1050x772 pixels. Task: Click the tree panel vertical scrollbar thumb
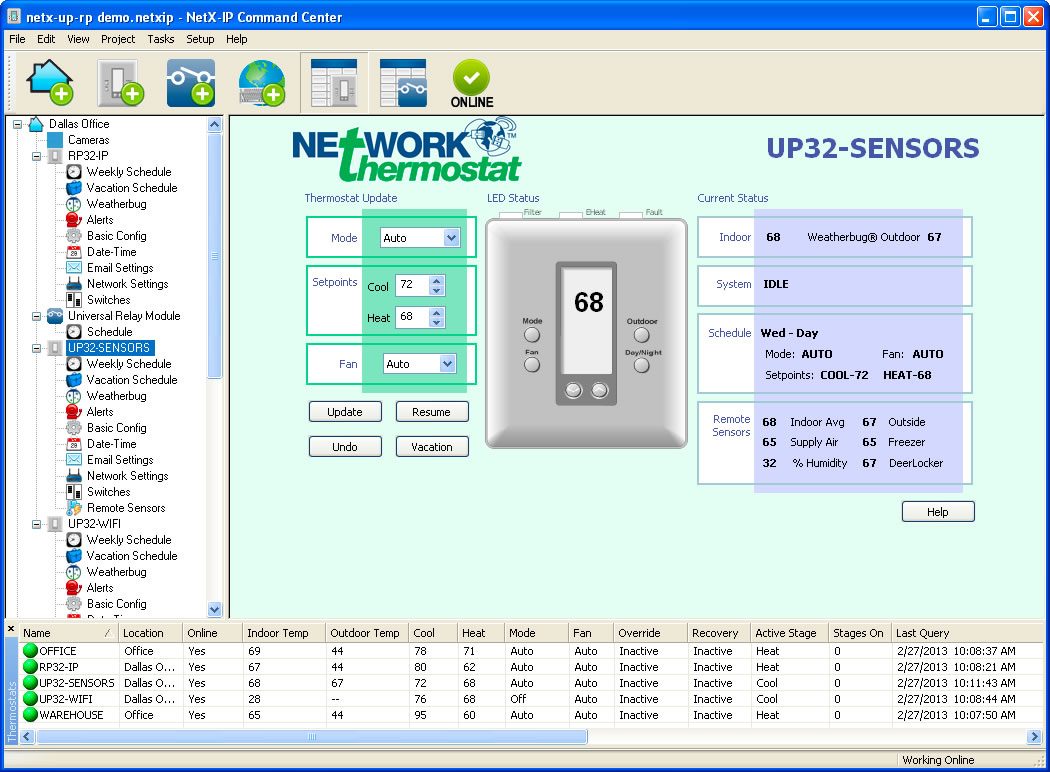(x=214, y=256)
